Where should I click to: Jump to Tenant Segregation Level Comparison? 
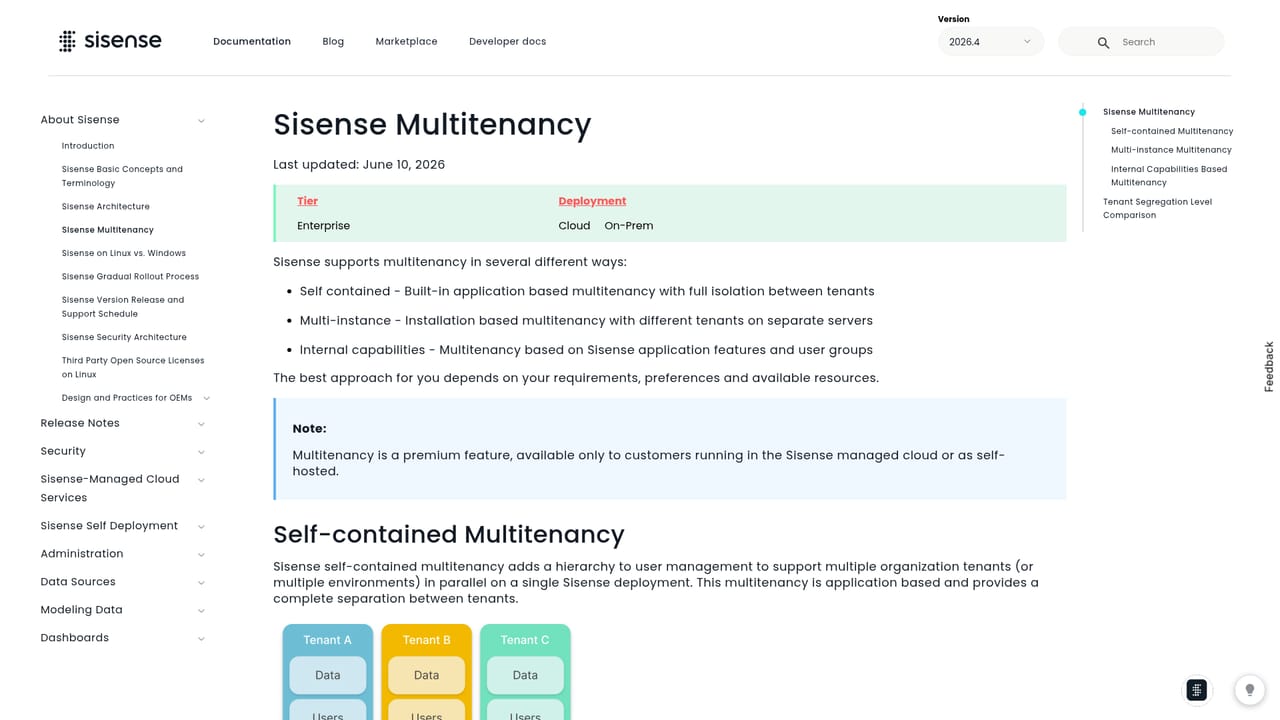point(1157,208)
